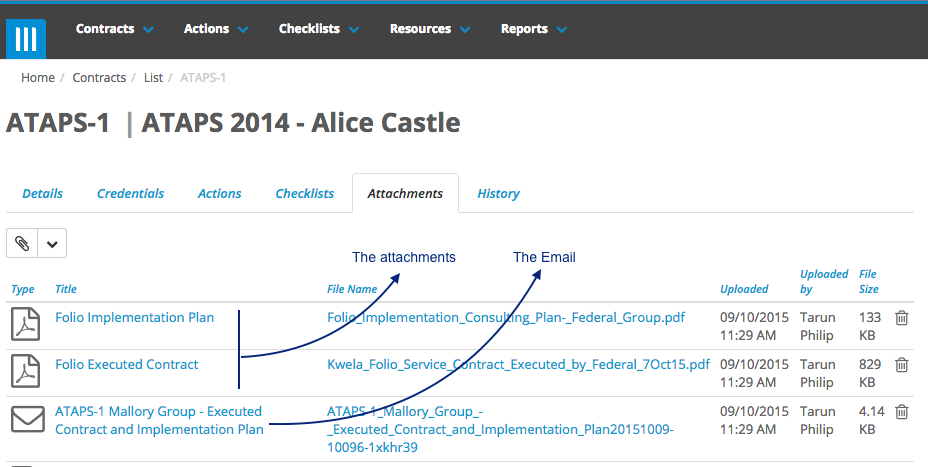Delete the Folio Executed Contract attachment
The width and height of the screenshot is (928, 467).
(x=901, y=365)
